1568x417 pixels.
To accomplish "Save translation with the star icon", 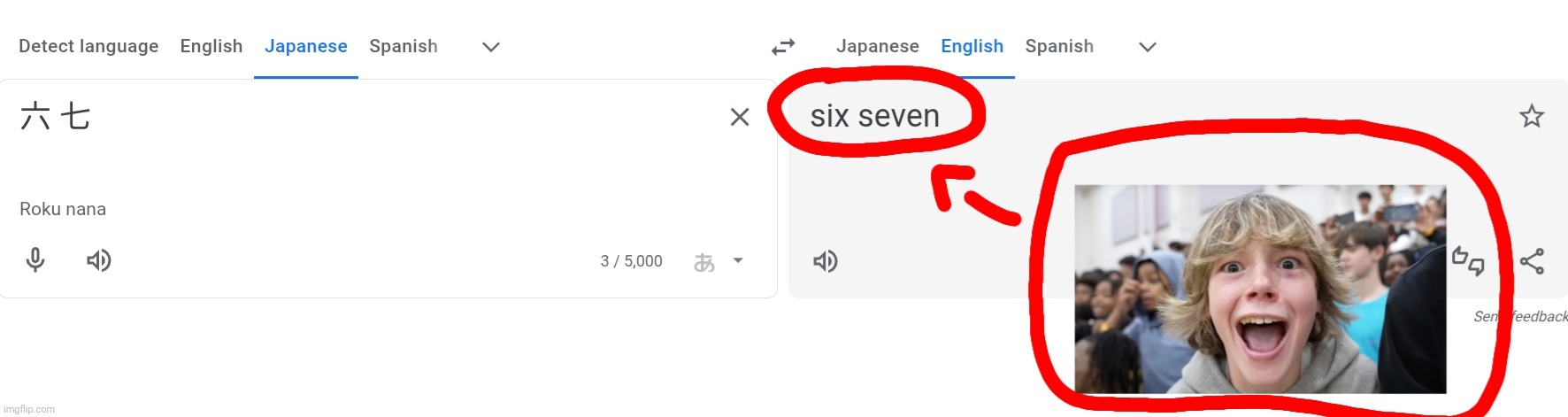I will [x=1531, y=116].
